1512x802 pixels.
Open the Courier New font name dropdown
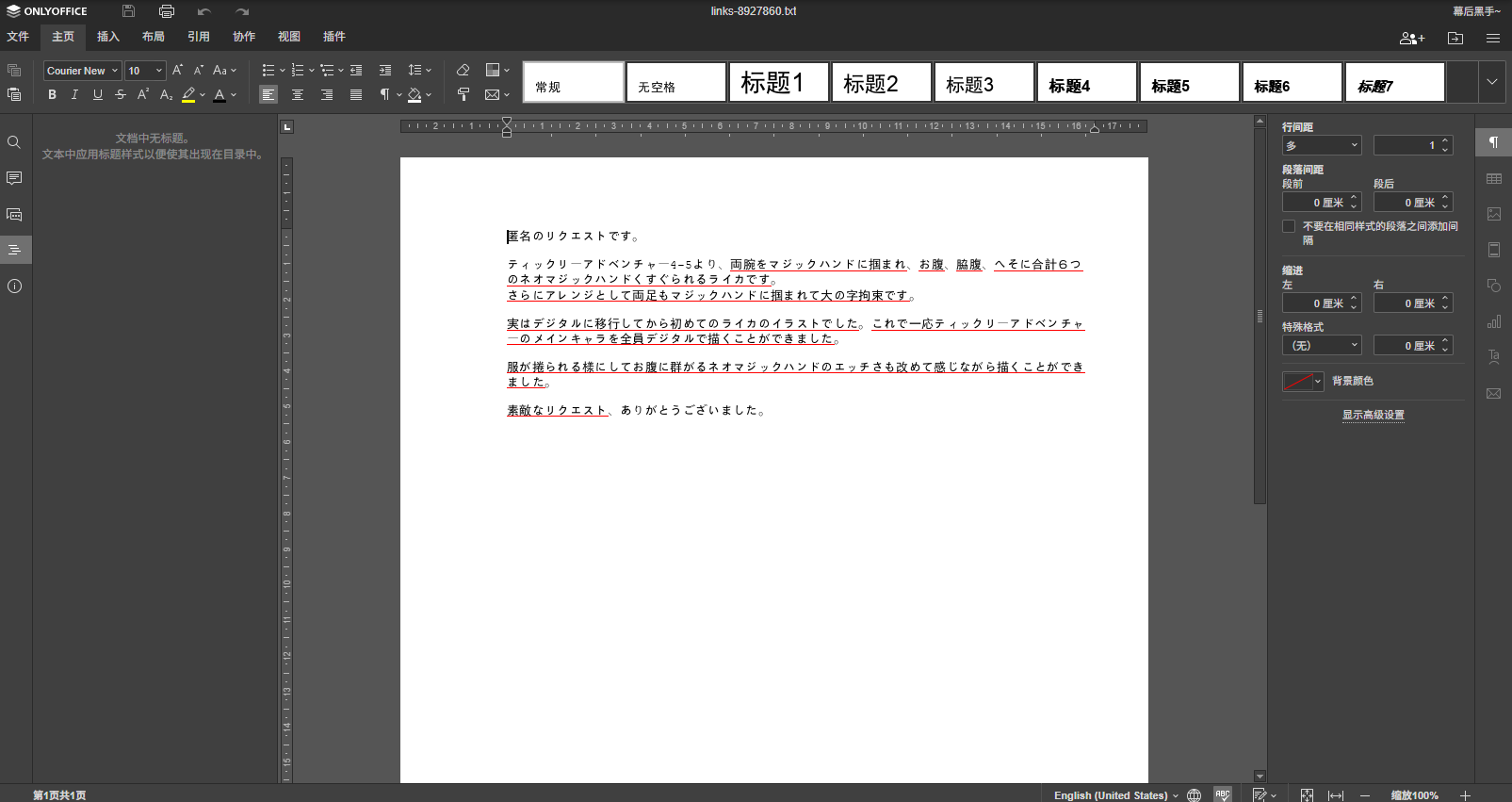pos(83,71)
